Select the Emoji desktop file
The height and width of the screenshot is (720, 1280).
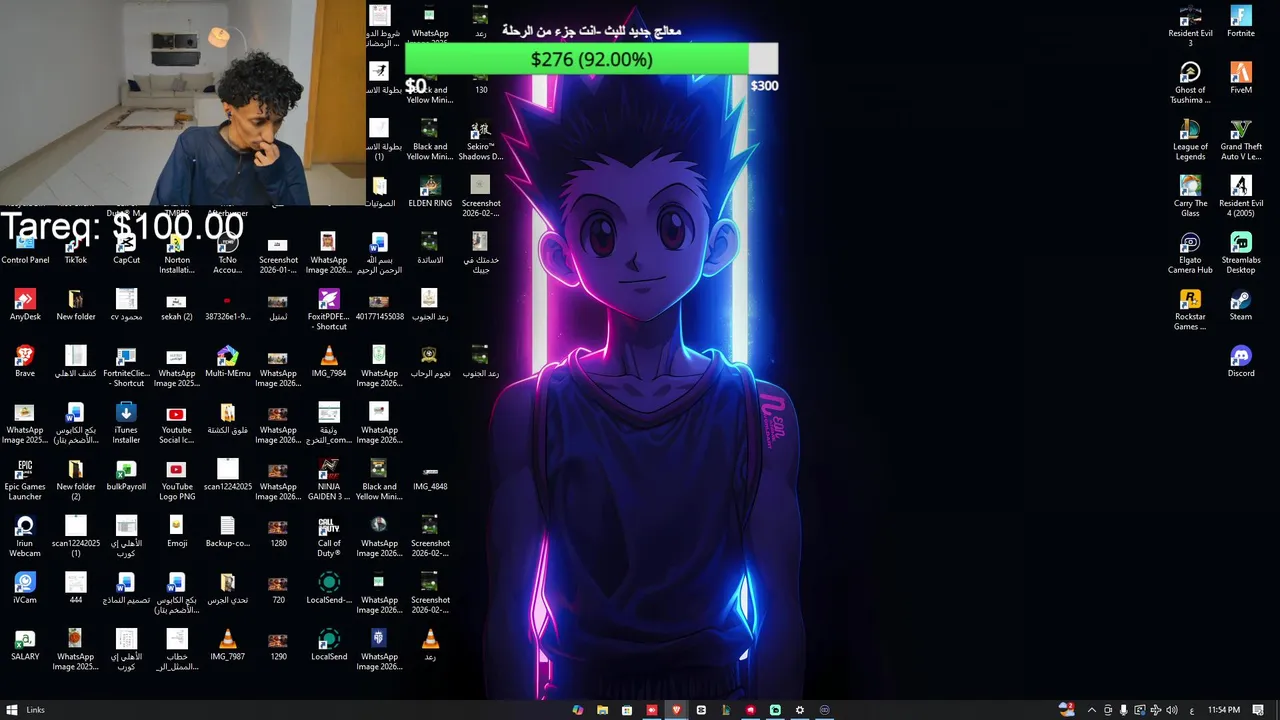(x=177, y=532)
